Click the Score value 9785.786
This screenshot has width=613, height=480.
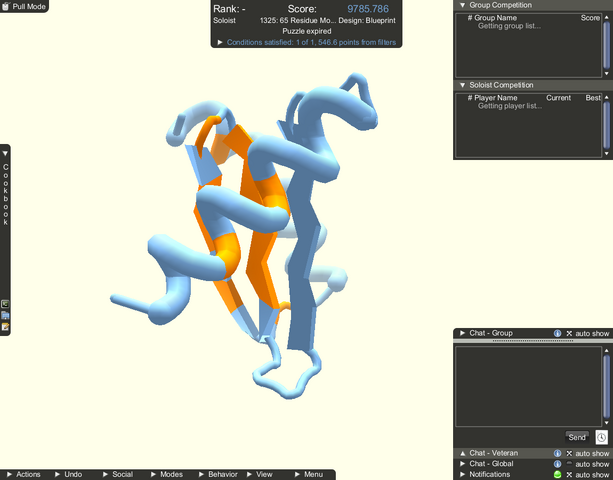point(368,9)
